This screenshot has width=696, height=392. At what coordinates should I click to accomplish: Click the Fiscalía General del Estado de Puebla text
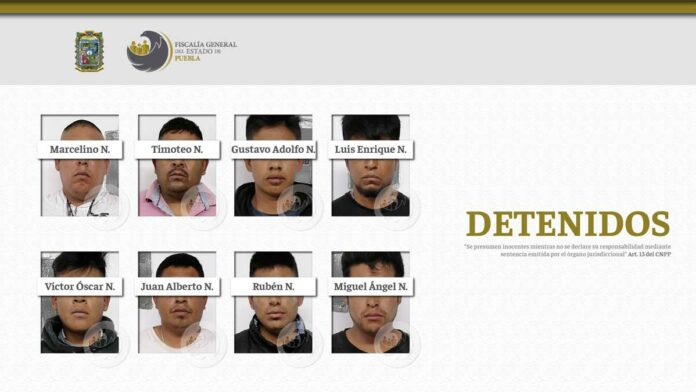(x=206, y=51)
